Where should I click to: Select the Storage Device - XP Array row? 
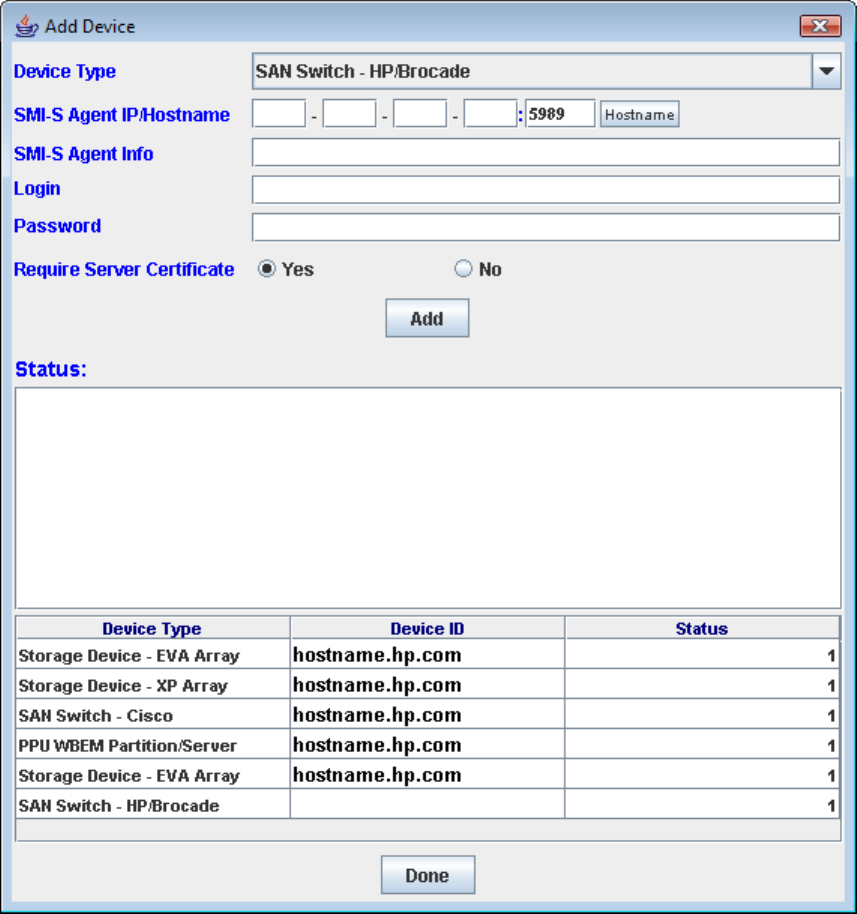tap(427, 686)
